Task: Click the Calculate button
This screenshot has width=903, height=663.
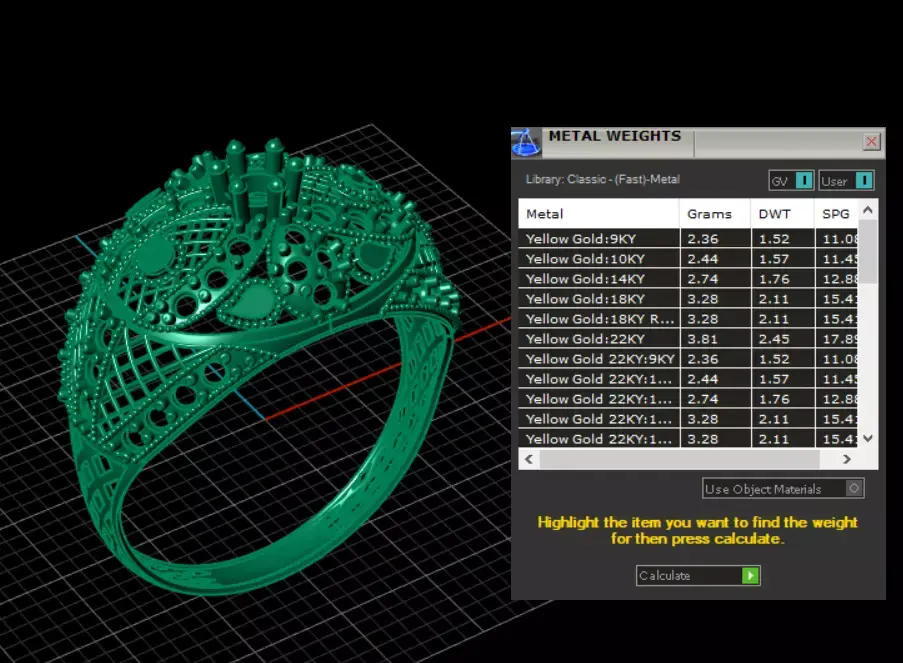Action: (698, 575)
